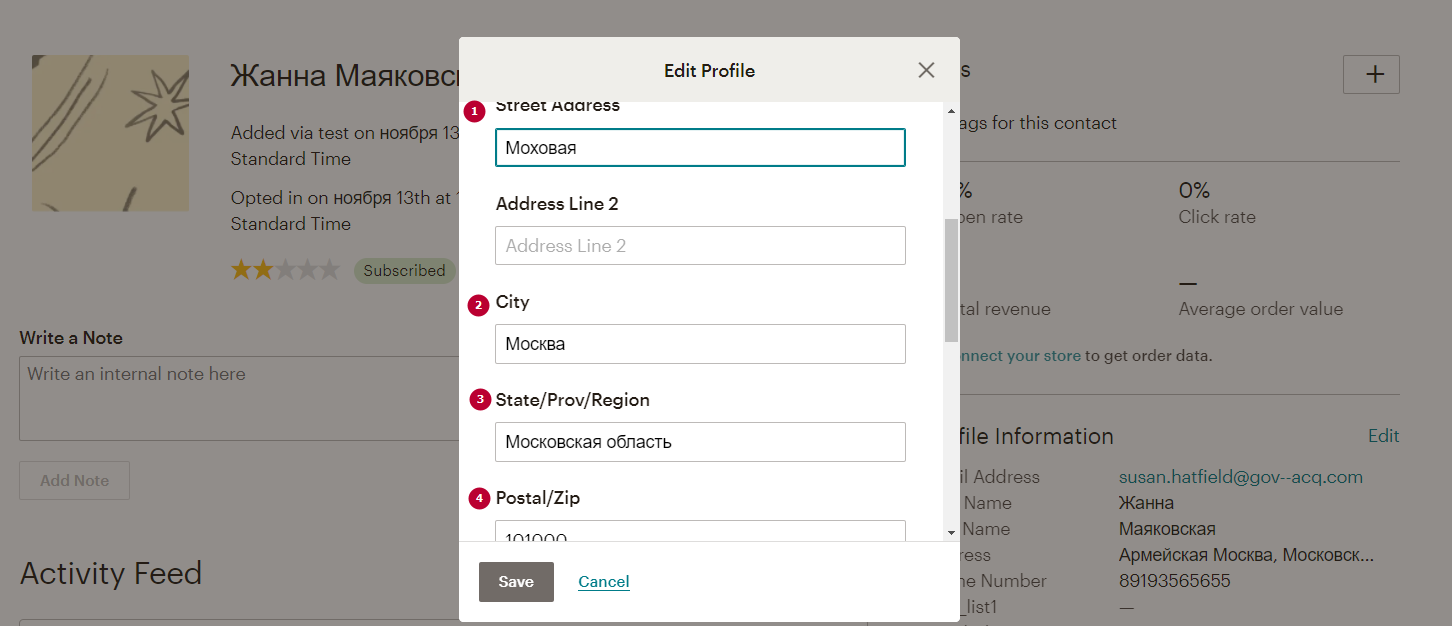Screen dimensions: 1452x626
Task: Click the State/Prov/Region field
Action: pyautogui.click(x=700, y=441)
